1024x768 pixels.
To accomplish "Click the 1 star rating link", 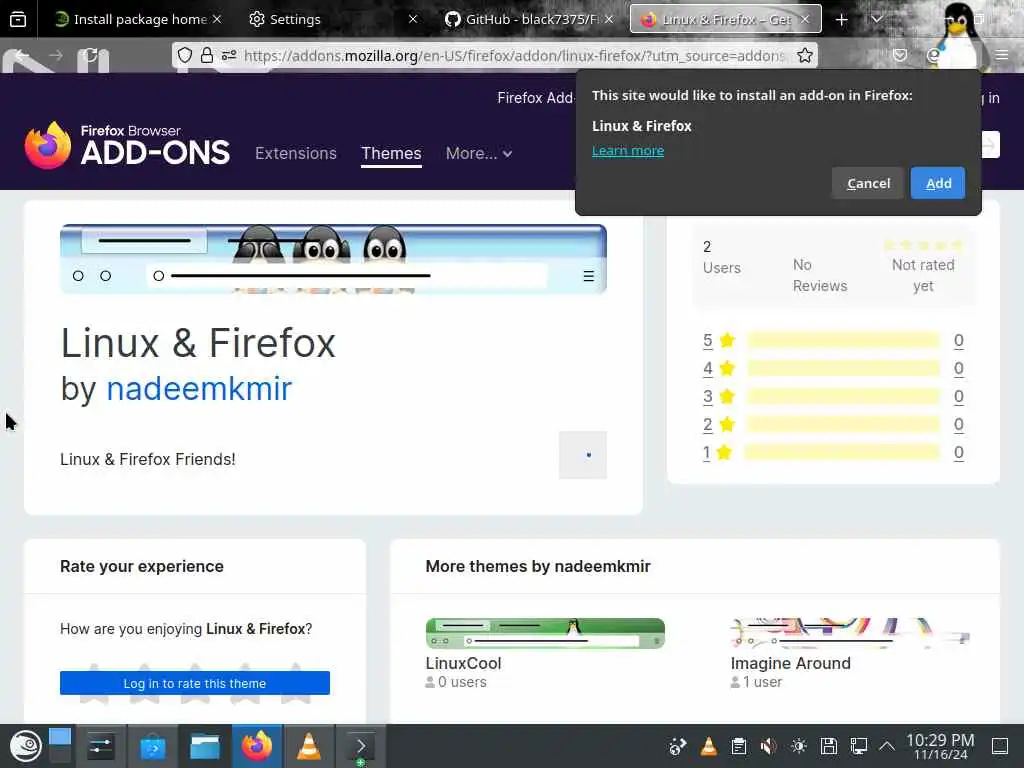I will click(706, 453).
